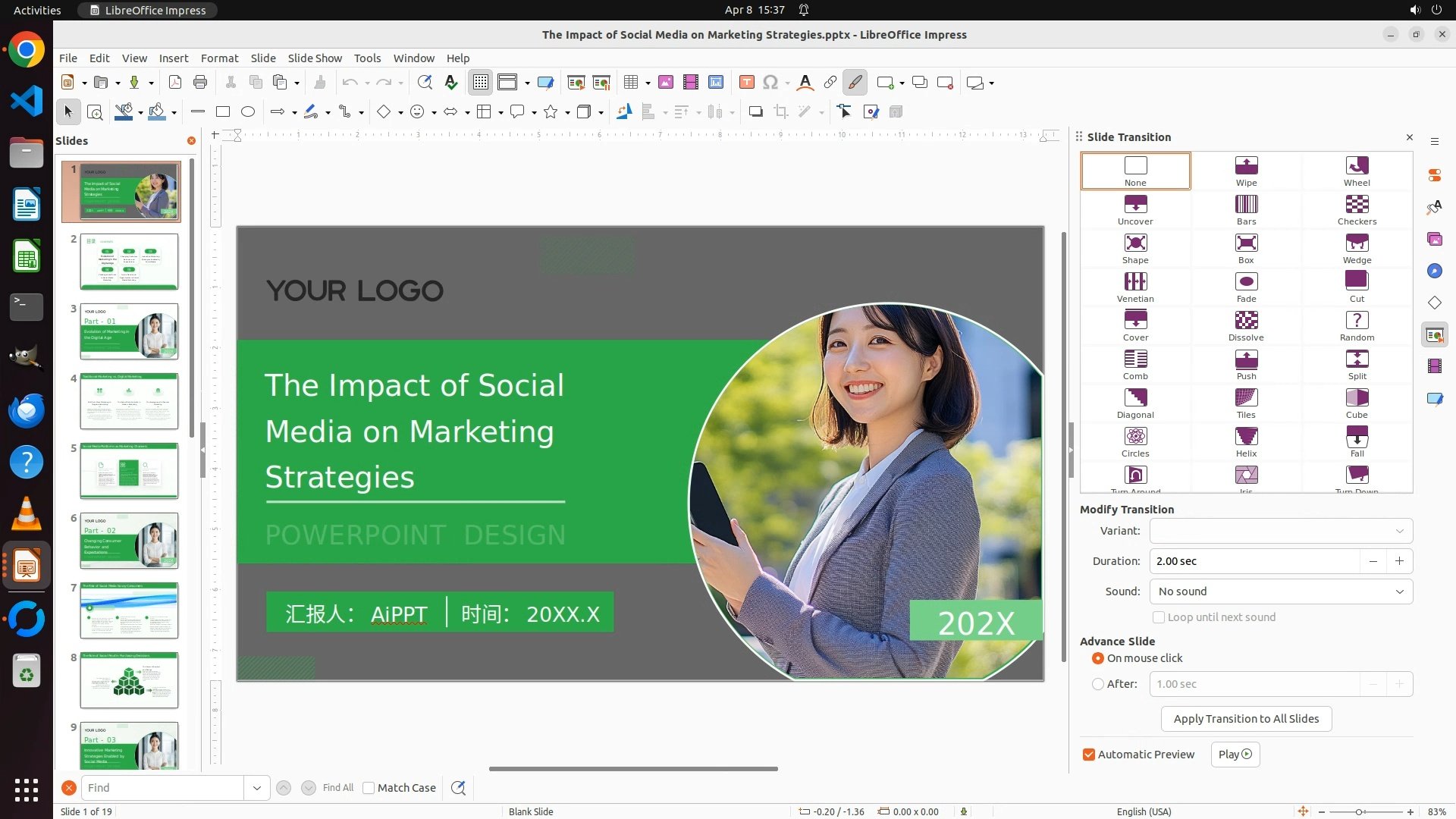Open the Variant dropdown list

pyautogui.click(x=1281, y=531)
